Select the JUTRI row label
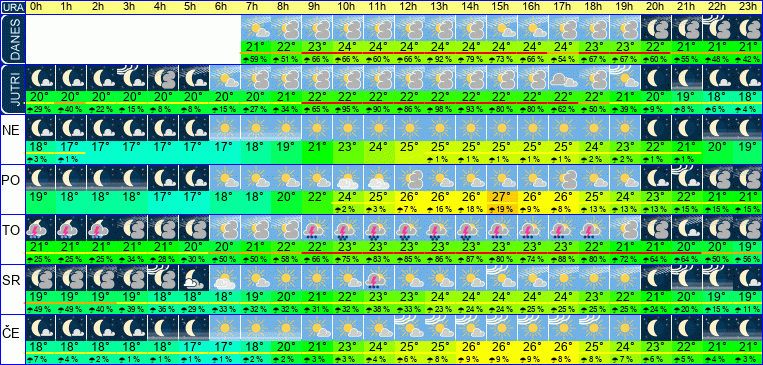 pos(13,89)
